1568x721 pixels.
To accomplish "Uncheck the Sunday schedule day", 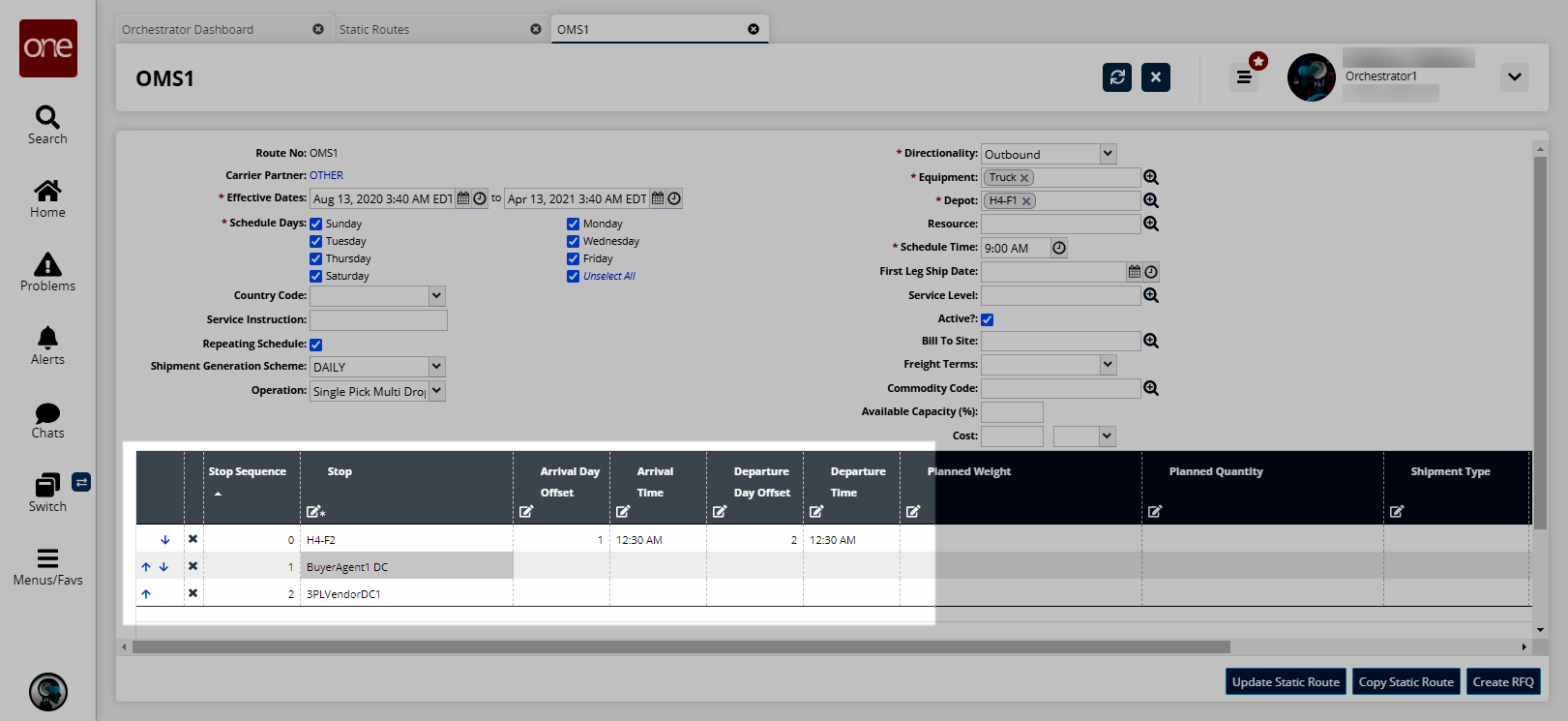I will (x=316, y=224).
